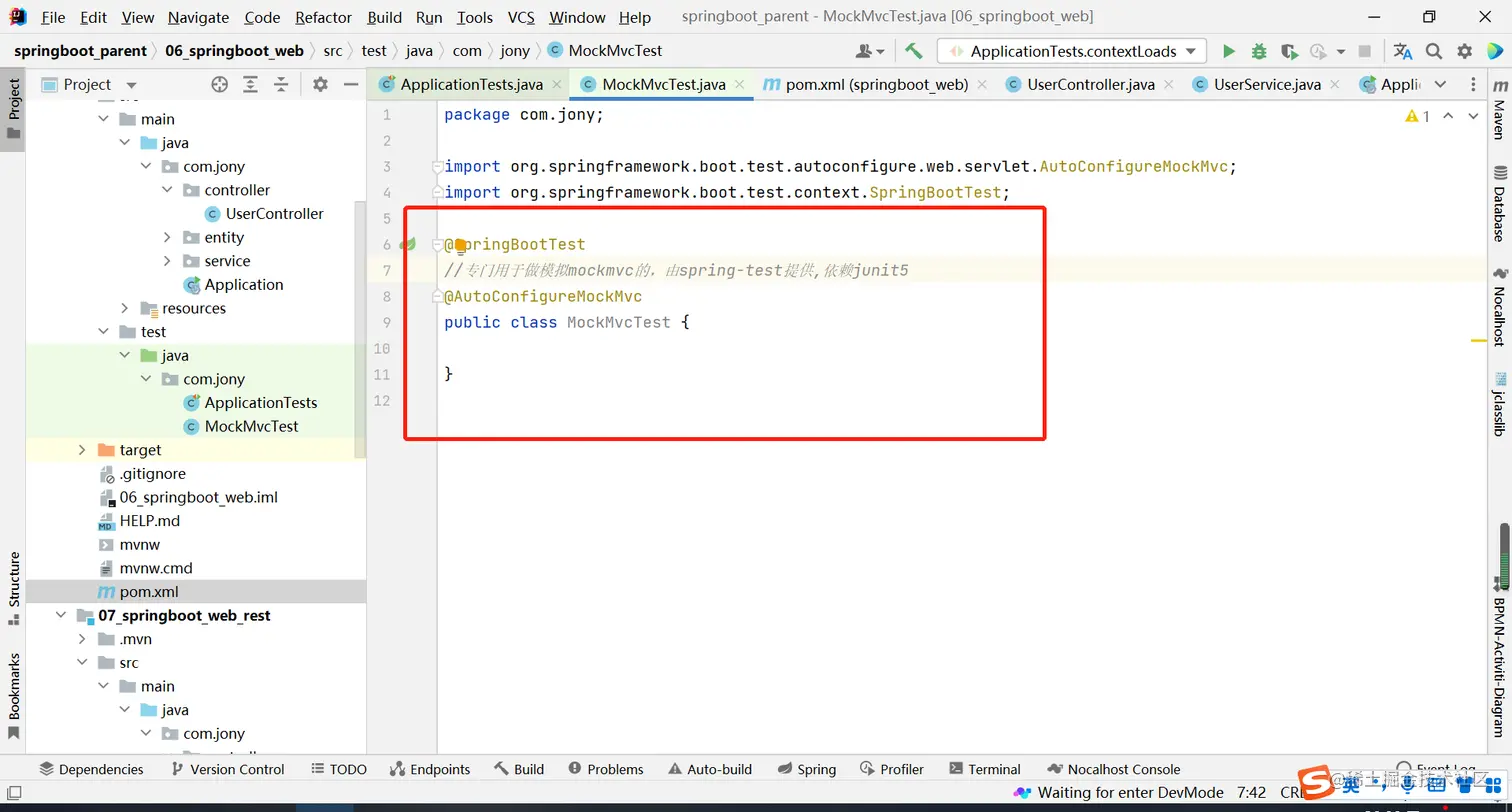Start debugging with the green bug icon
Viewport: 1512px width, 812px height.
1259,51
